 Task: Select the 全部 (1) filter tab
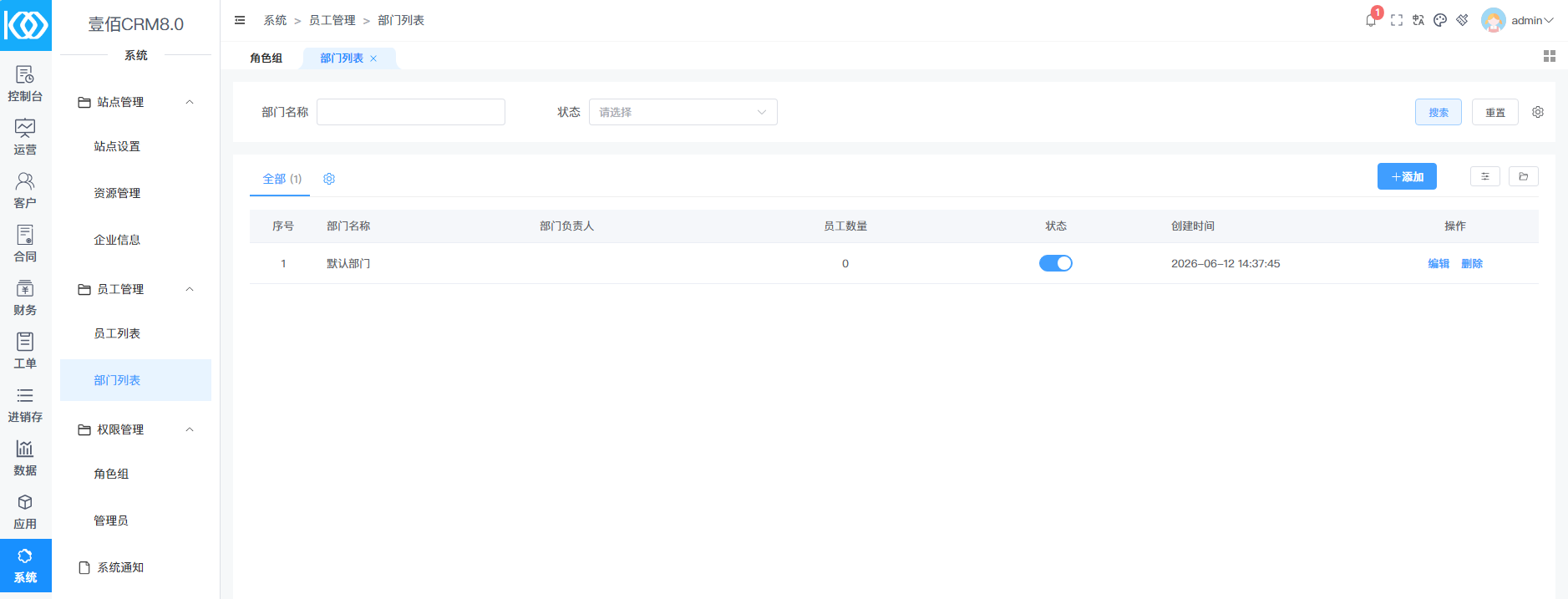[282, 179]
